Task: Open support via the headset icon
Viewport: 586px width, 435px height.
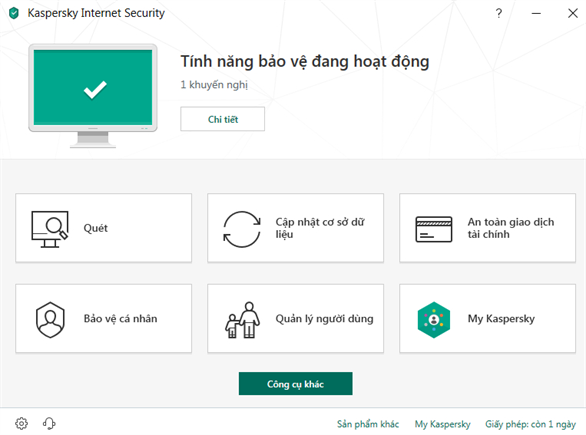Action: [49, 423]
